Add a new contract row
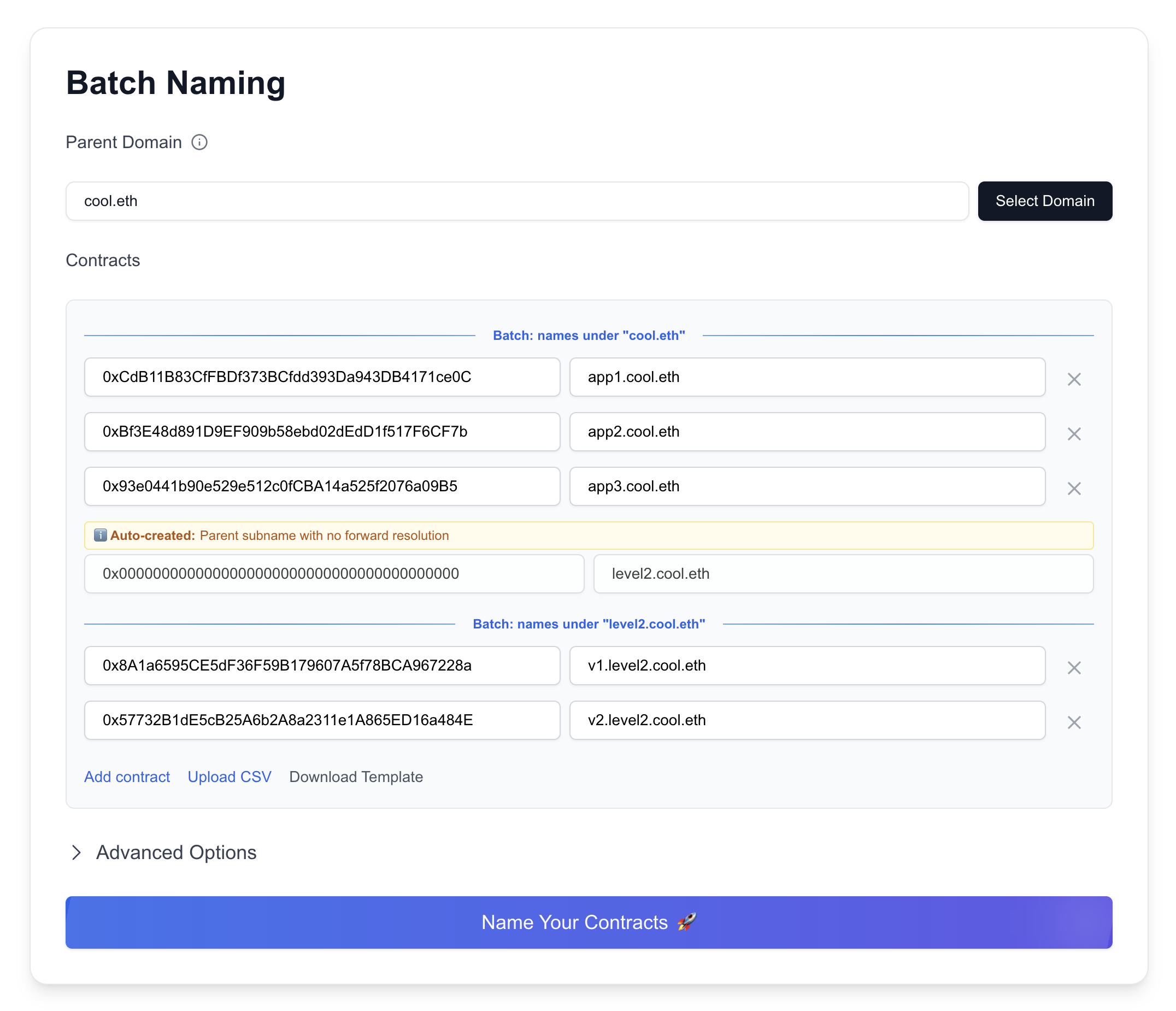 coord(127,777)
